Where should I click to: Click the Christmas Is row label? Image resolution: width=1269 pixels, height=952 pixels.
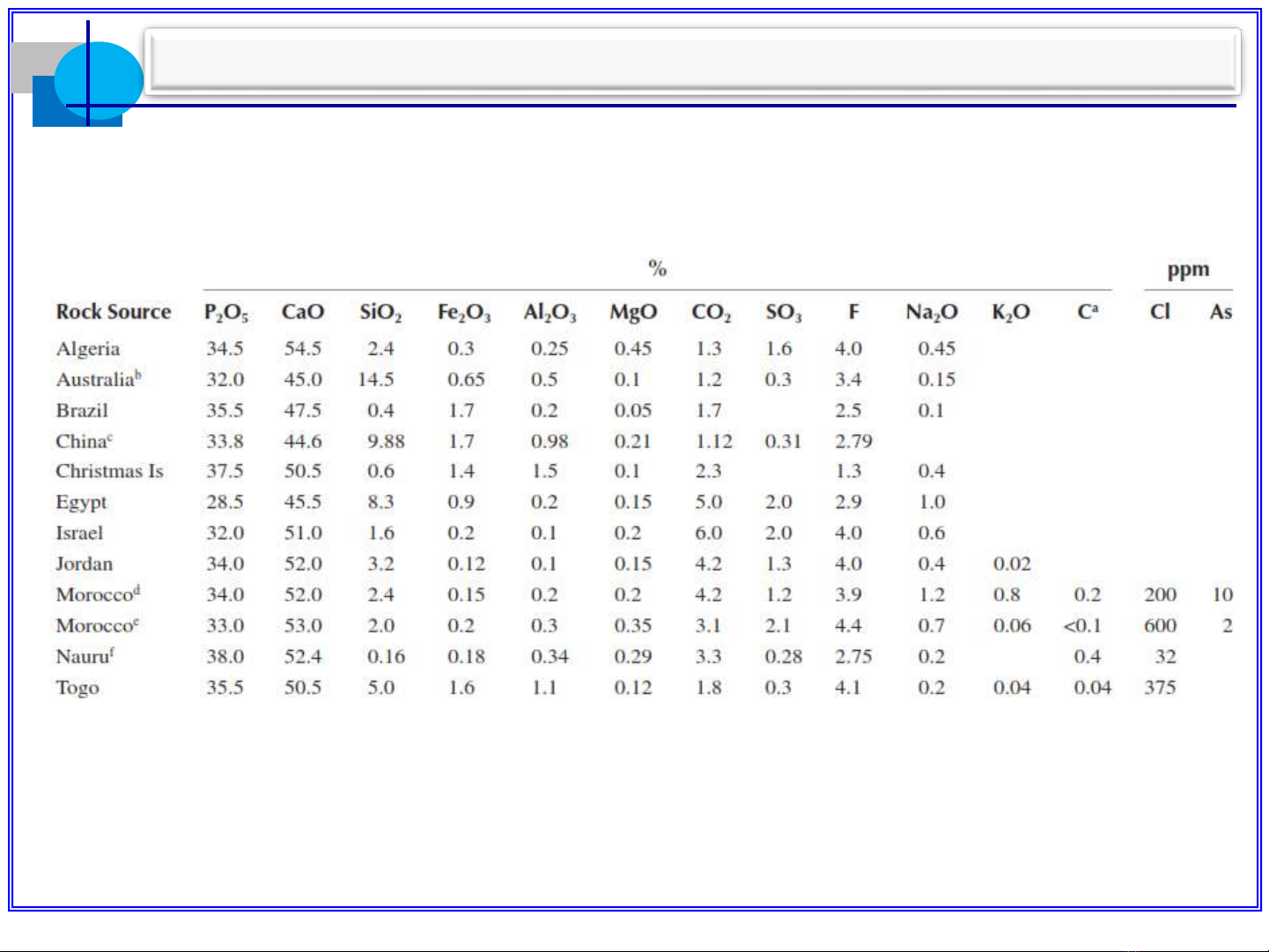point(109,471)
